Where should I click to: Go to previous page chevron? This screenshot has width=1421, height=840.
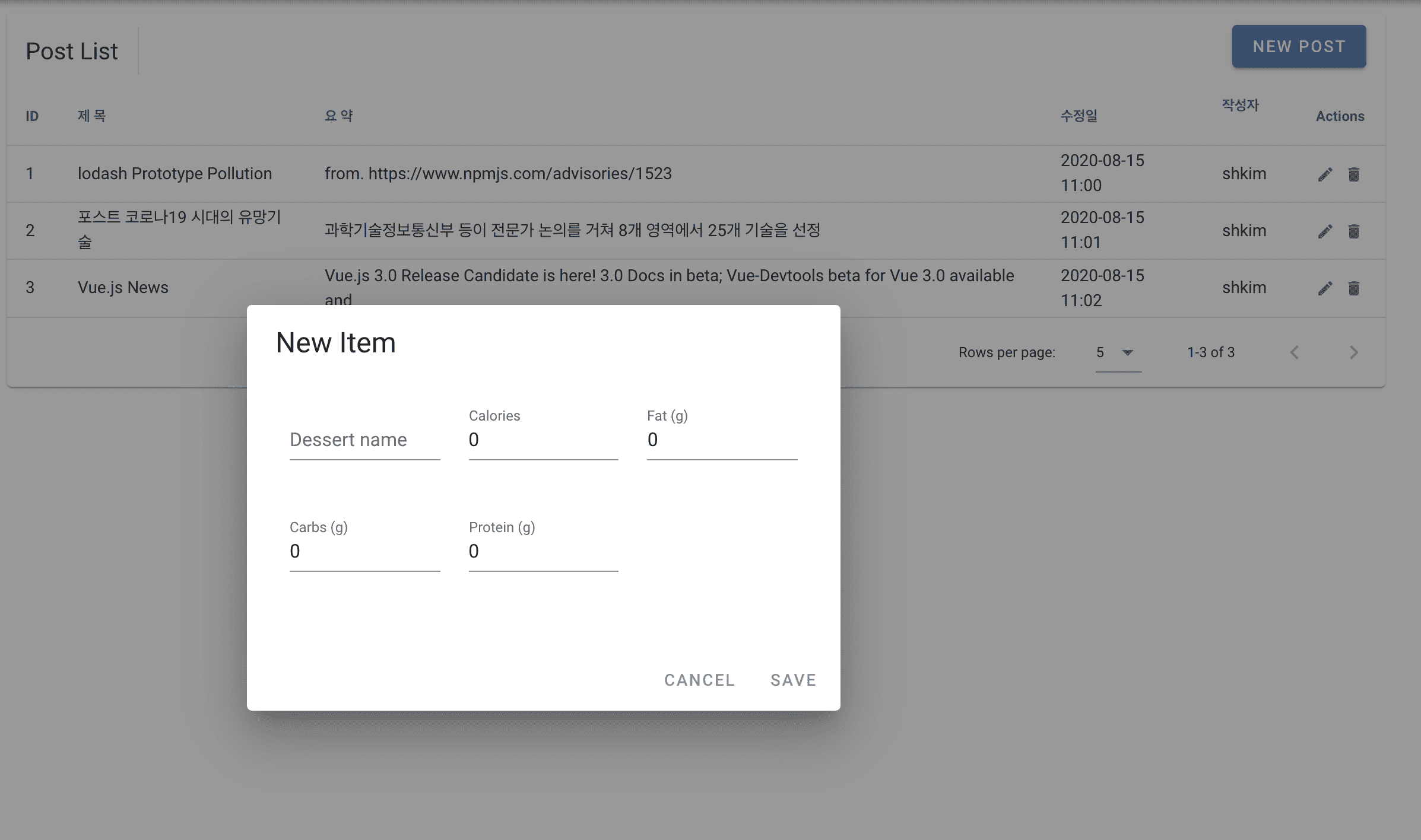pyautogui.click(x=1295, y=352)
